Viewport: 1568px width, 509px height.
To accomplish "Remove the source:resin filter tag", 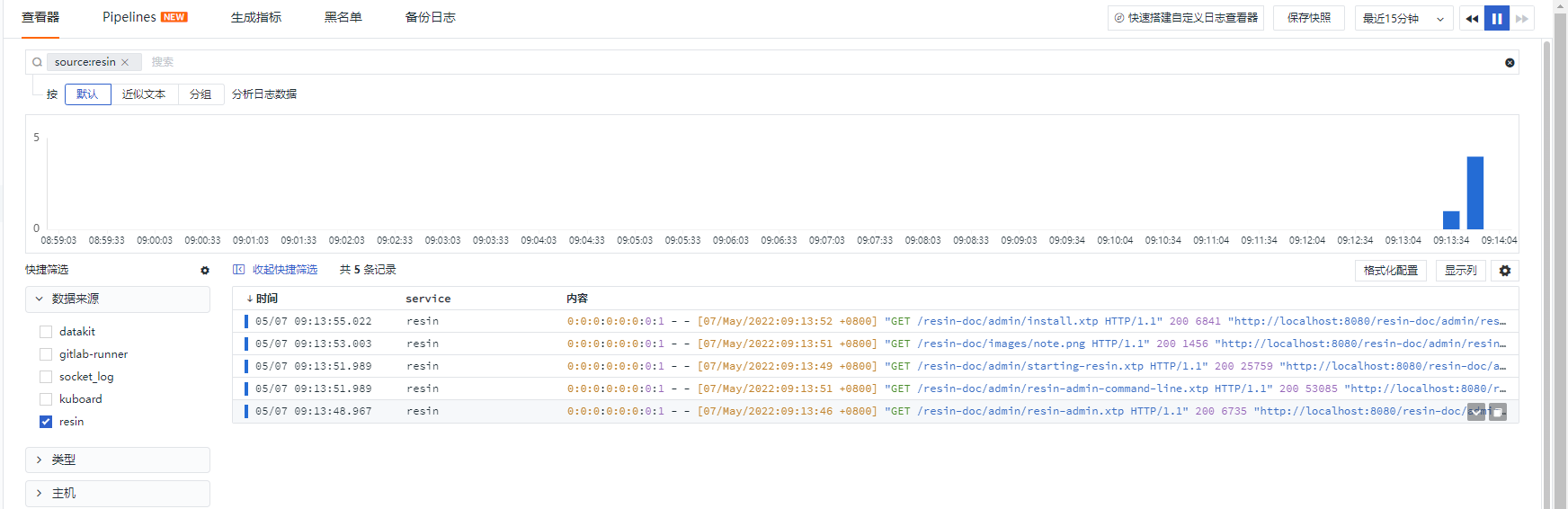I will 125,62.
